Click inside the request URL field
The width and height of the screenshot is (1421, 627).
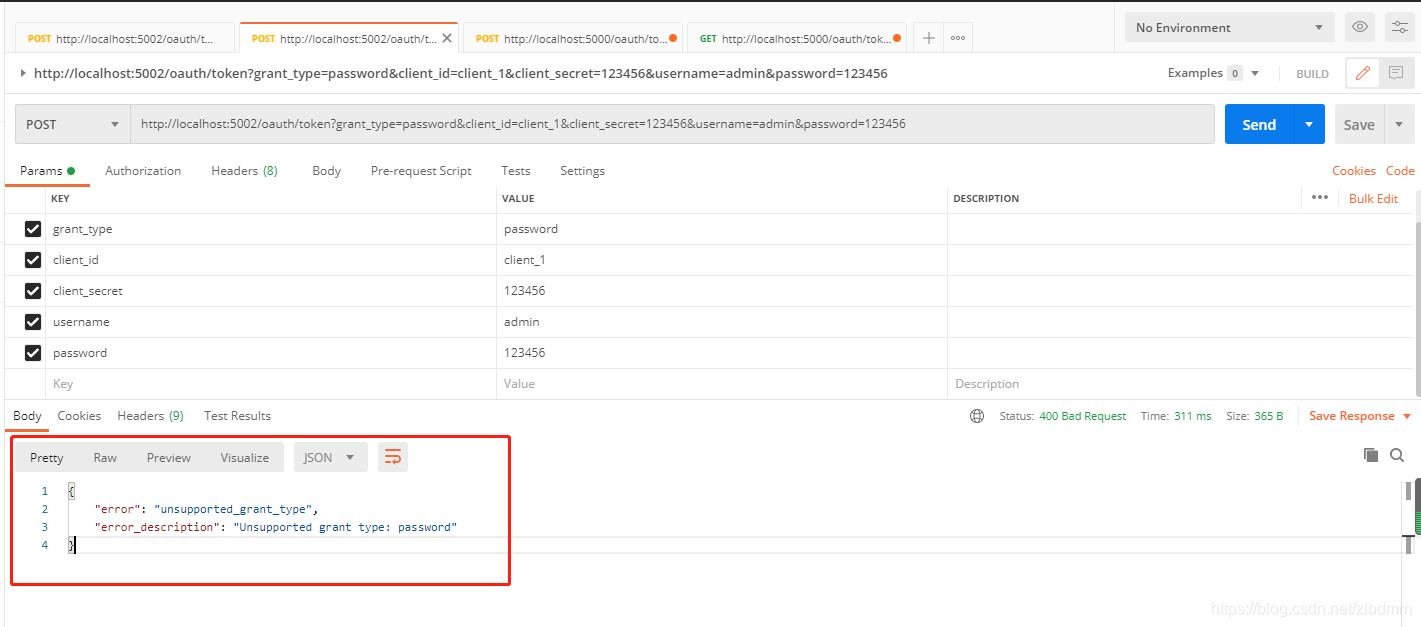[x=600, y=123]
